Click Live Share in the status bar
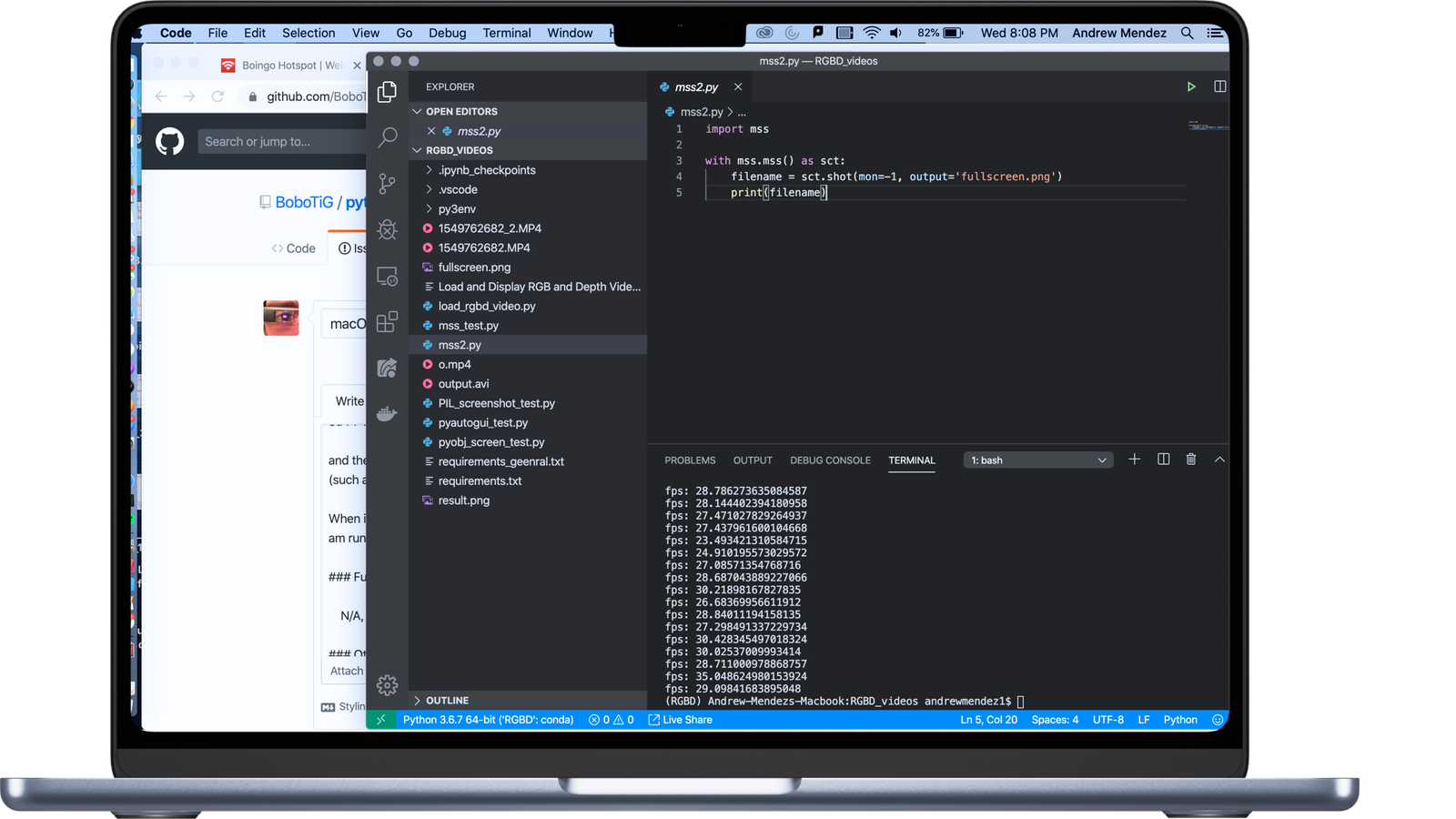Image resolution: width=1456 pixels, height=819 pixels. click(680, 720)
